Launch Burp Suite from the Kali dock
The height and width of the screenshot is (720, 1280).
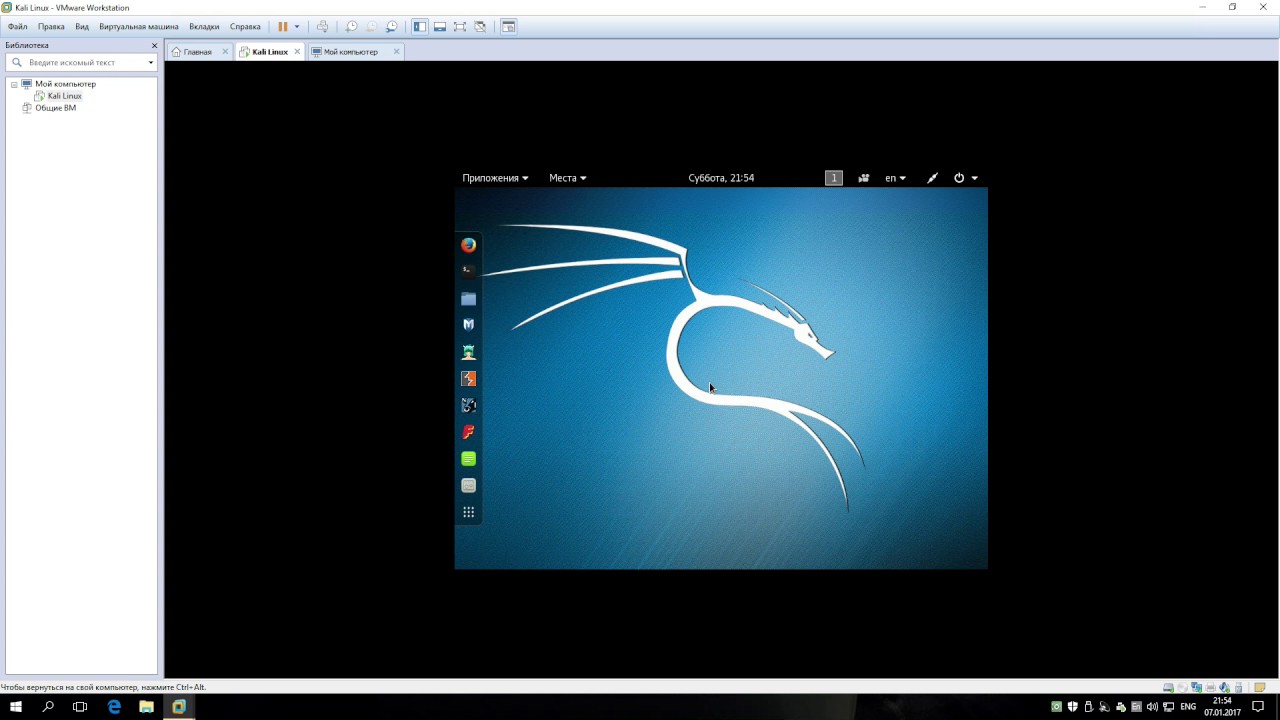coord(468,379)
